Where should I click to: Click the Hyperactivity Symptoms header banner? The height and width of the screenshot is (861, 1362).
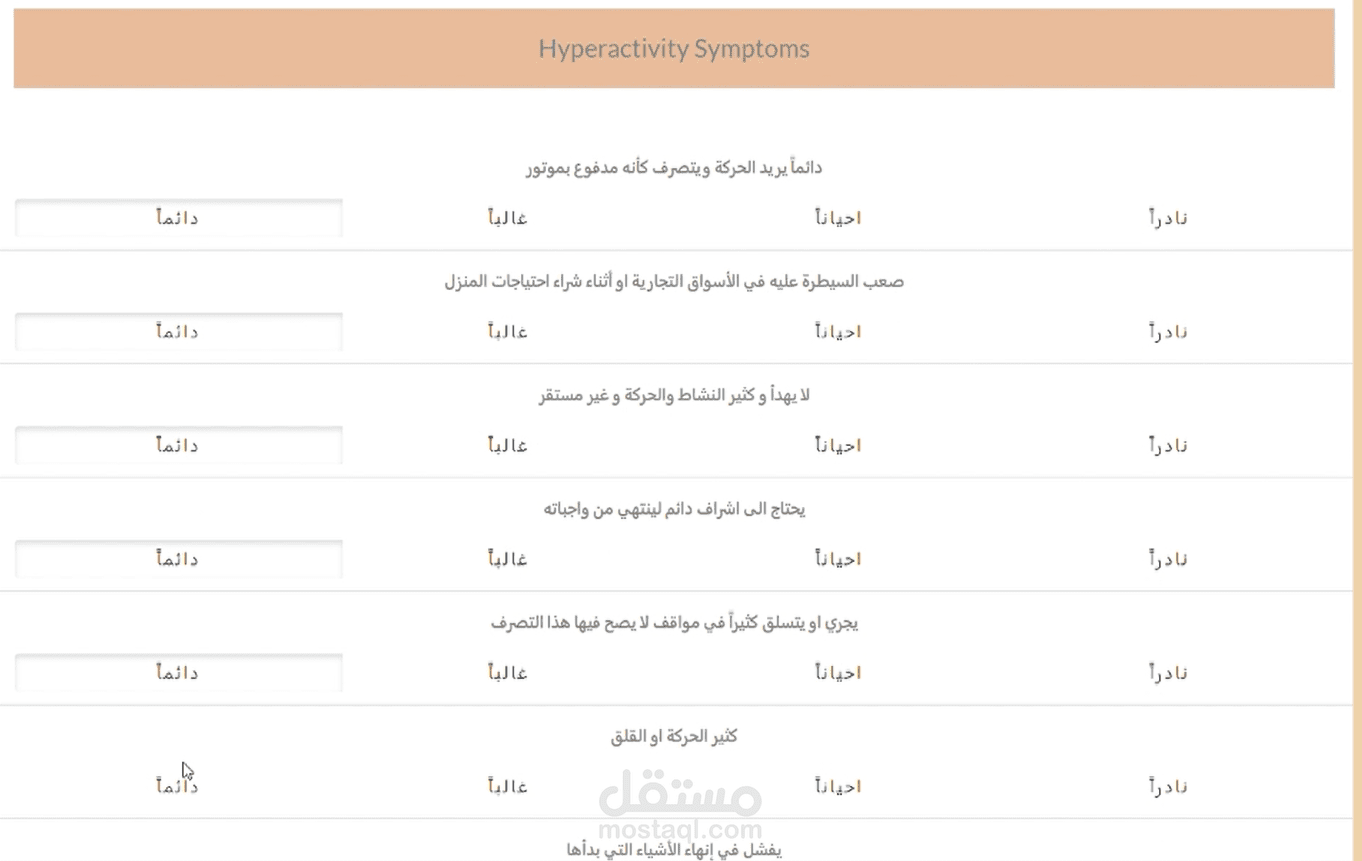click(x=674, y=47)
